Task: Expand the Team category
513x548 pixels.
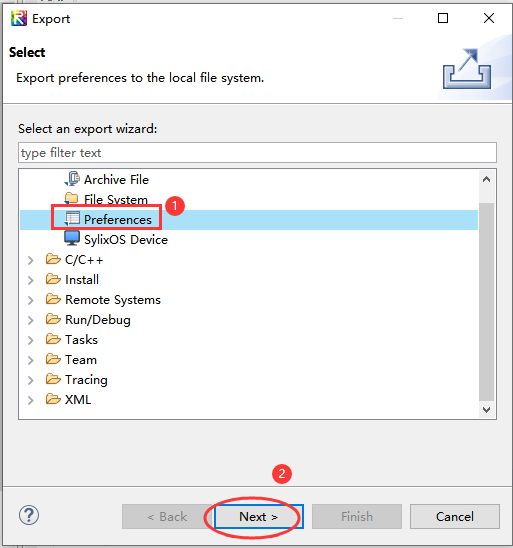Action: click(x=31, y=360)
